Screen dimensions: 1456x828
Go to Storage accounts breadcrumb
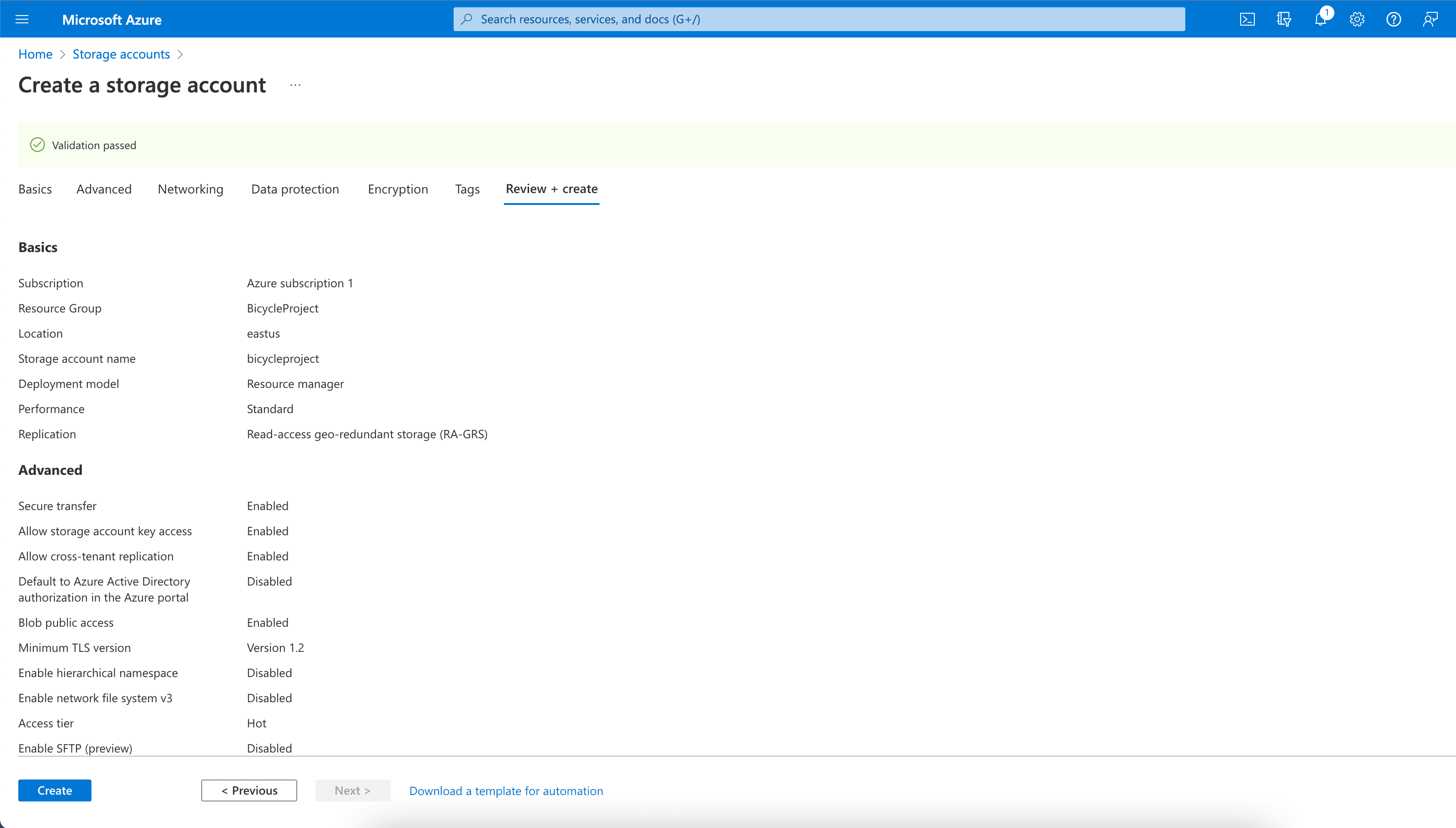(121, 54)
